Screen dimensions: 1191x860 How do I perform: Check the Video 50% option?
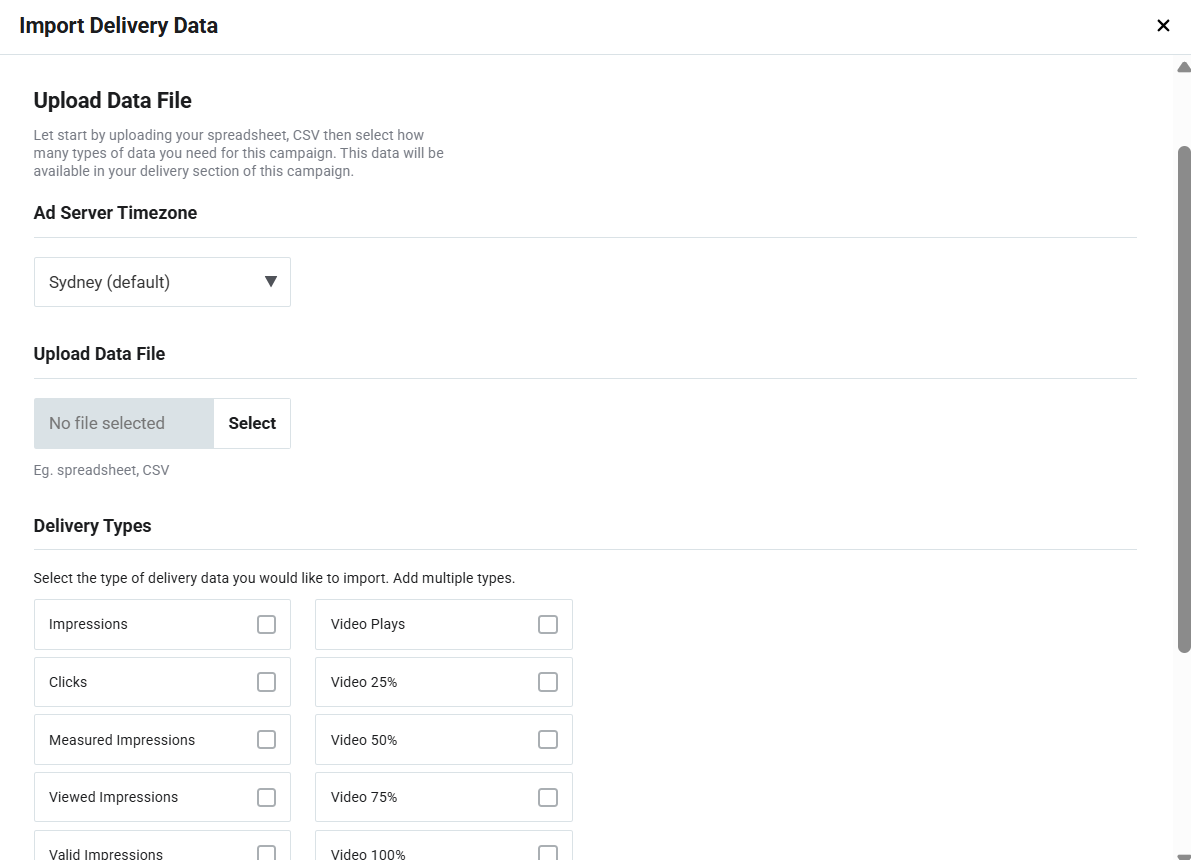548,740
